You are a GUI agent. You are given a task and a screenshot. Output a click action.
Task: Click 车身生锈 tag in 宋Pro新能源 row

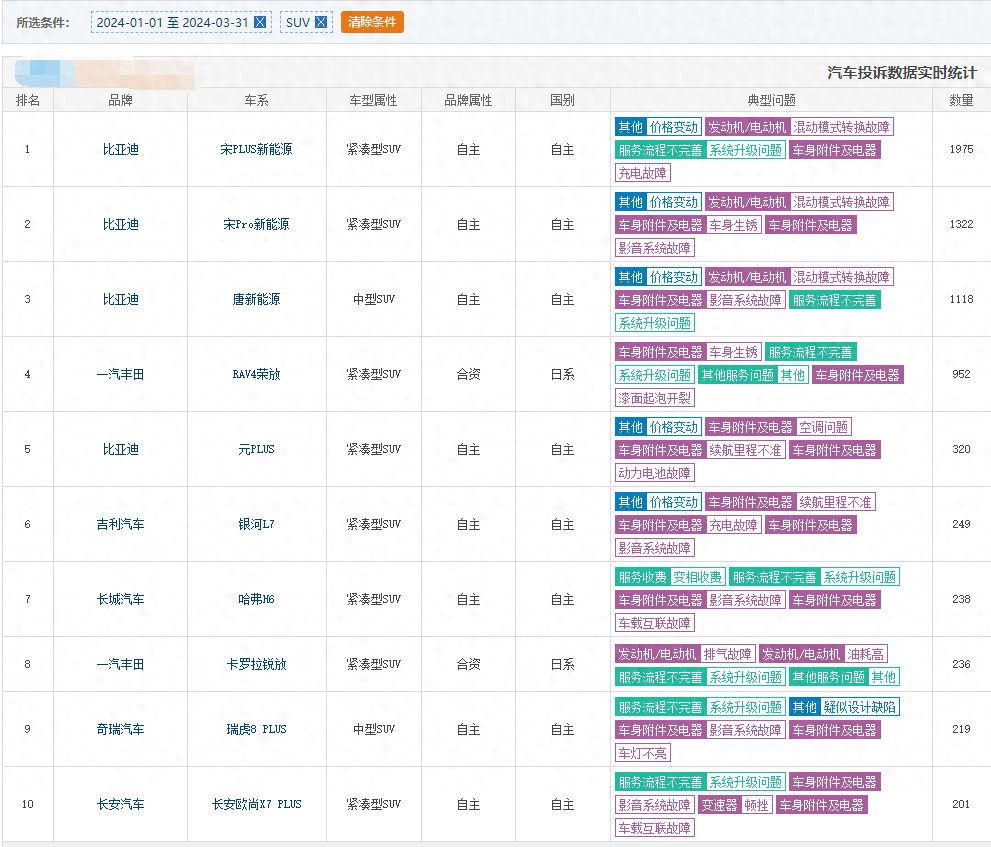click(x=733, y=225)
